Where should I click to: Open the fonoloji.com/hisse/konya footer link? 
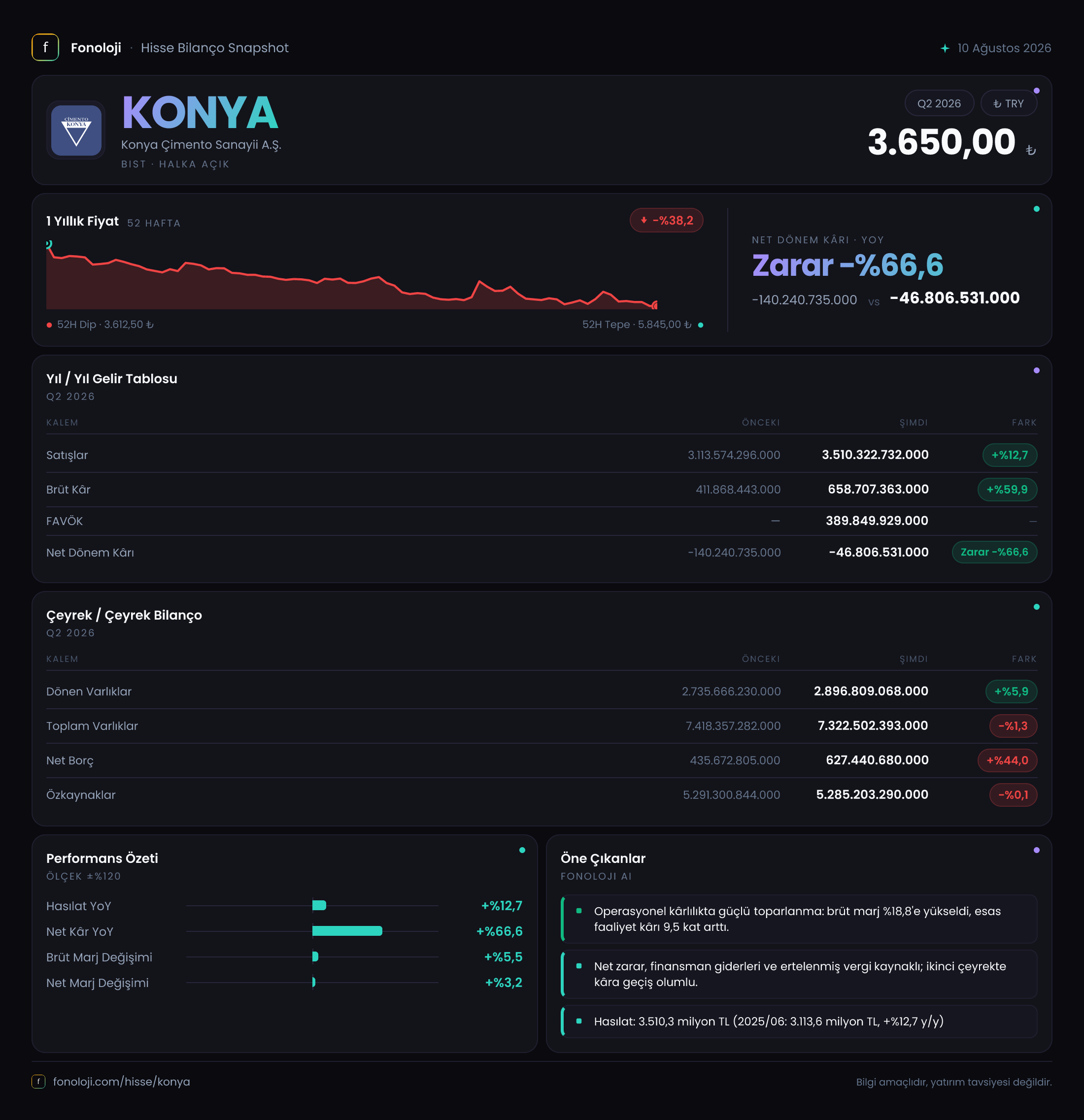pos(122,1082)
